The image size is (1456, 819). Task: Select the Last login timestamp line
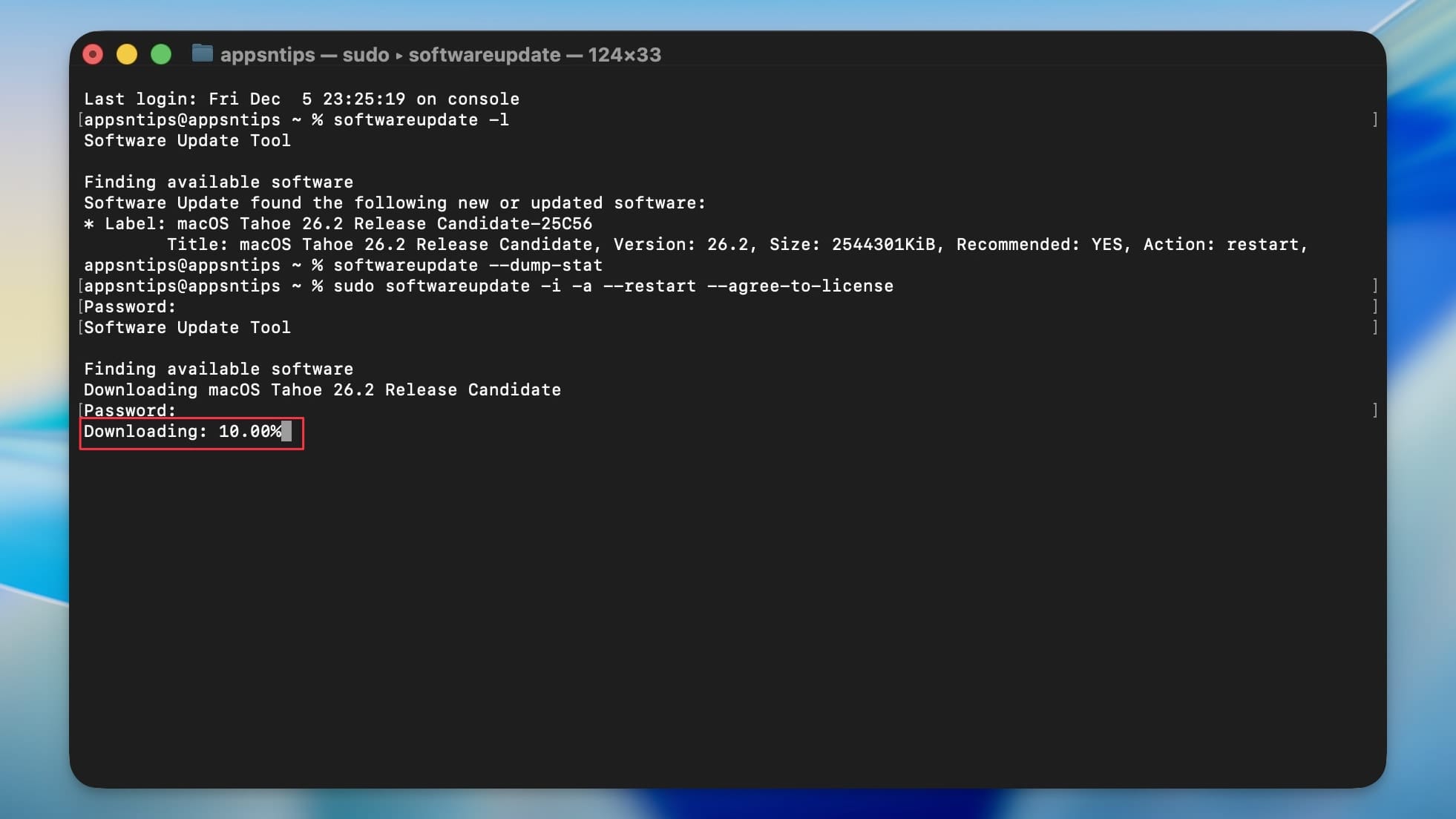tap(301, 99)
